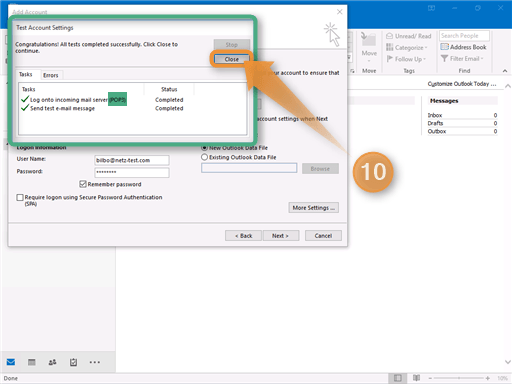Click Search People box
Viewport: 512px width, 384px height.
[x=464, y=36]
